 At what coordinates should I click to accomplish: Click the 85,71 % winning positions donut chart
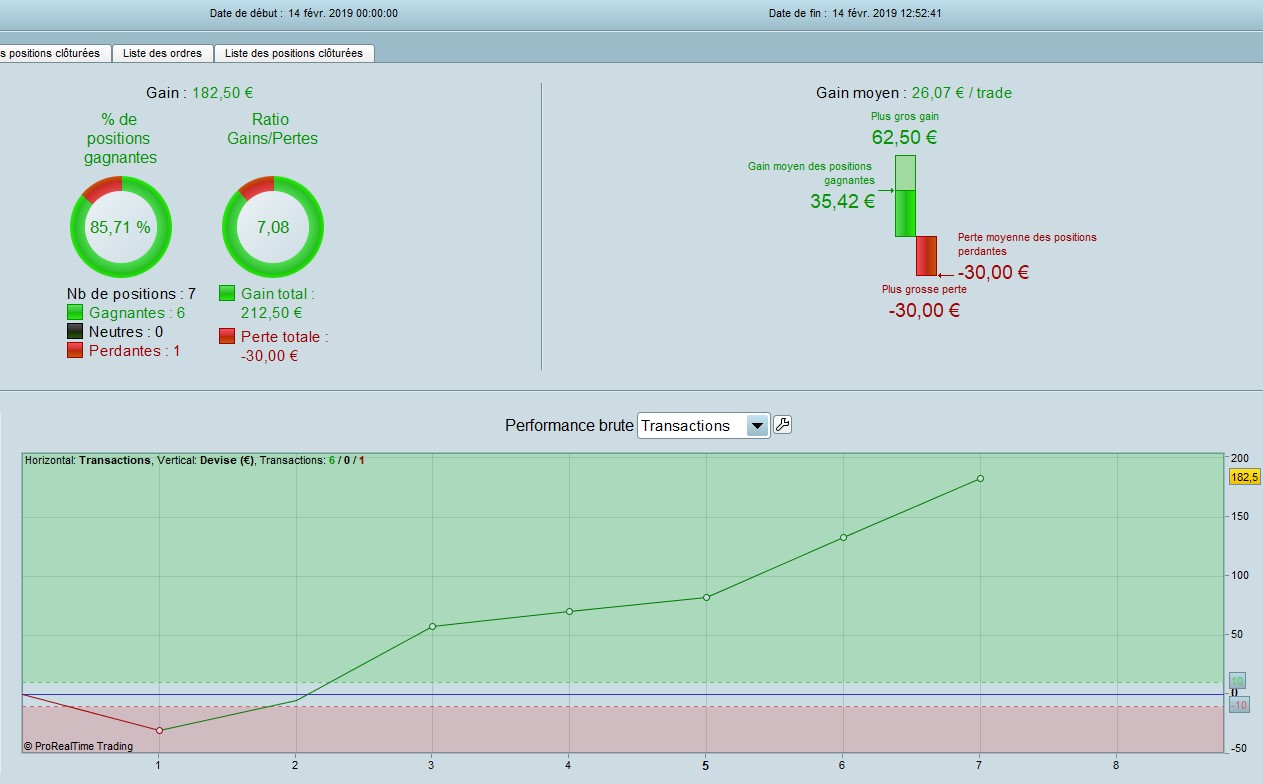point(121,227)
